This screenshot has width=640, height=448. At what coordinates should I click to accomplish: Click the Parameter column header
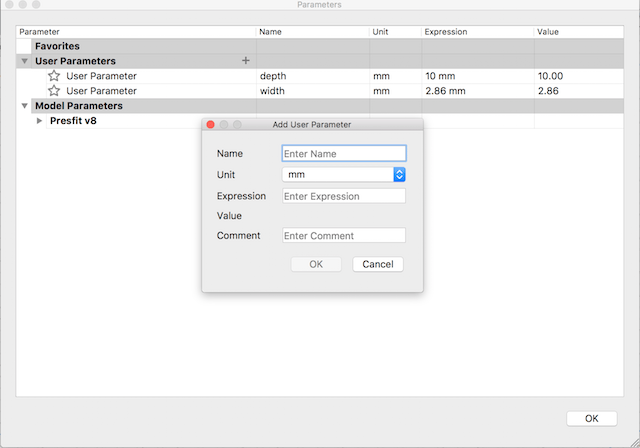coord(136,32)
